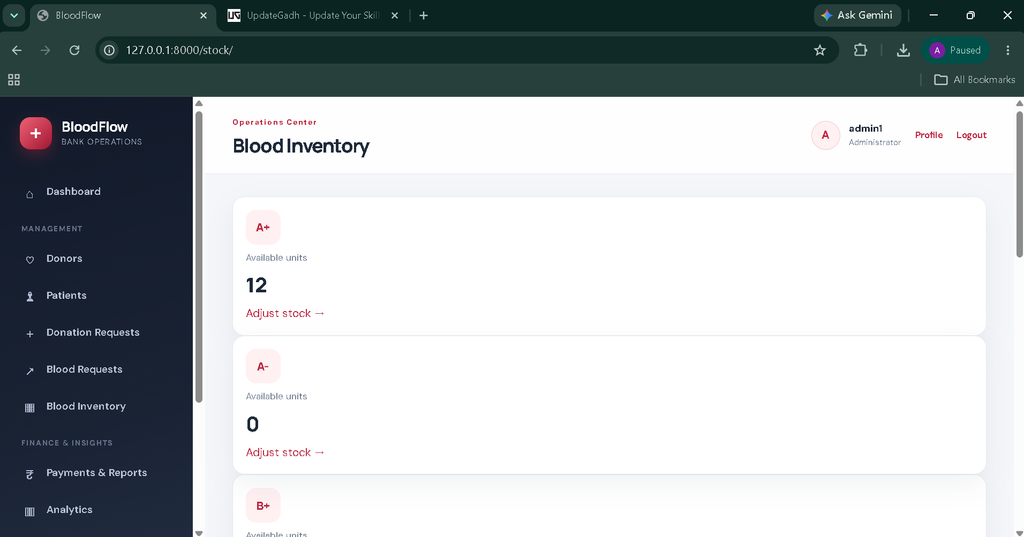Screen dimensions: 1024x537
Task: Open the Profile link
Action: coord(929,135)
